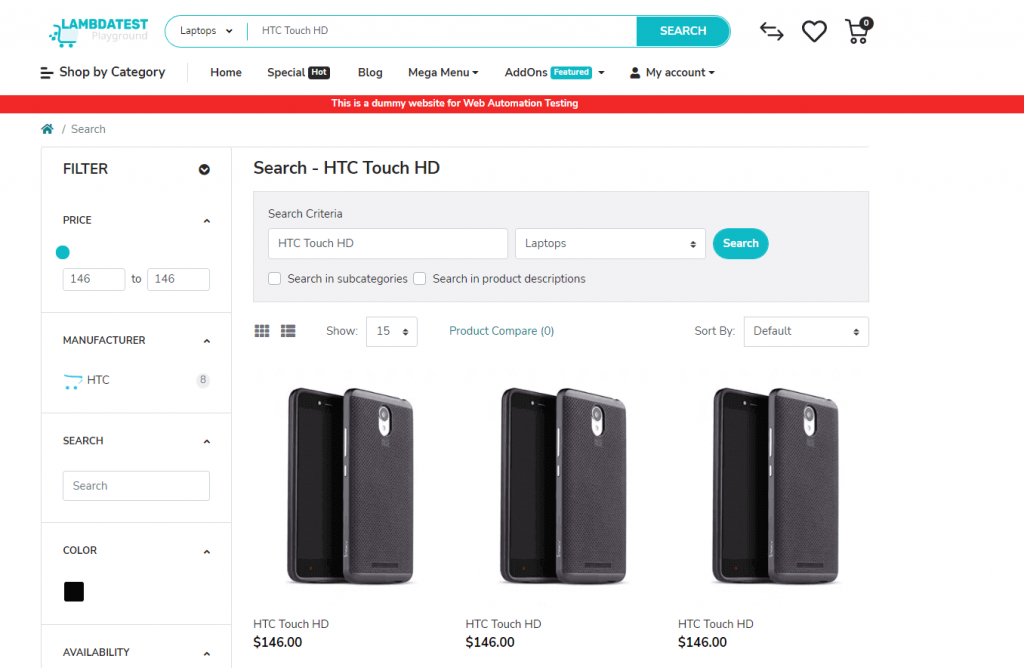This screenshot has width=1024, height=668.
Task: Collapse the Filter panel arrow icon
Action: [x=204, y=170]
